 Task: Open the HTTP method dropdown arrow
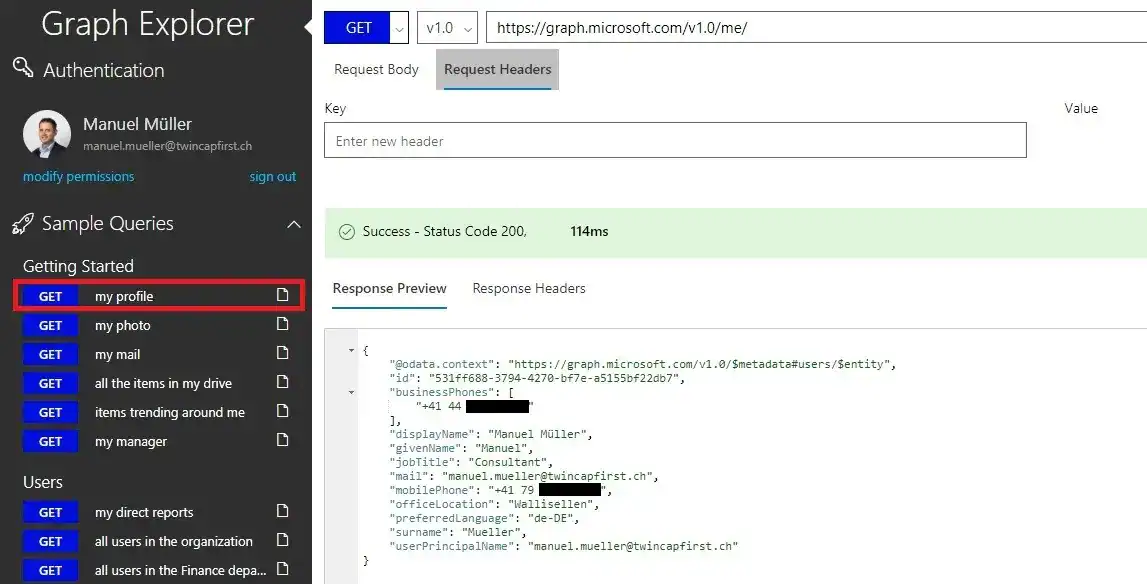point(399,28)
